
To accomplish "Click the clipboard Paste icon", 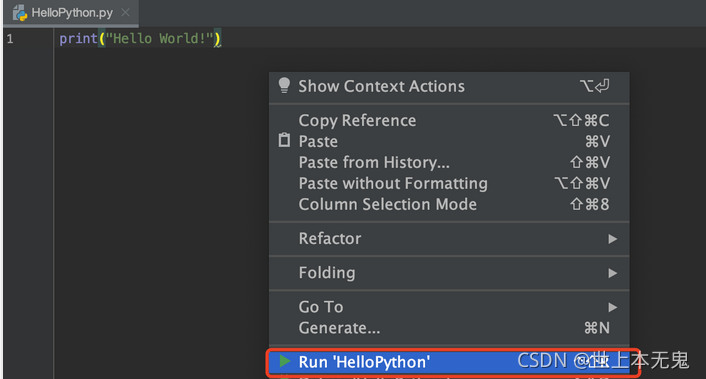I will (x=284, y=140).
